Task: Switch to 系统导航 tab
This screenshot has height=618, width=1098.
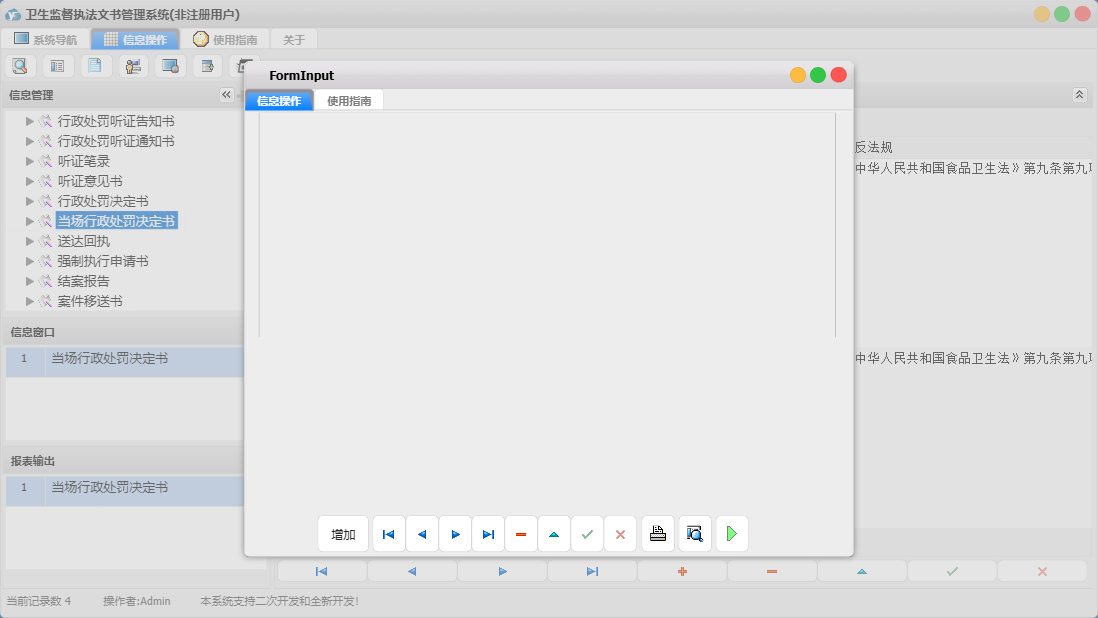Action: click(x=46, y=39)
